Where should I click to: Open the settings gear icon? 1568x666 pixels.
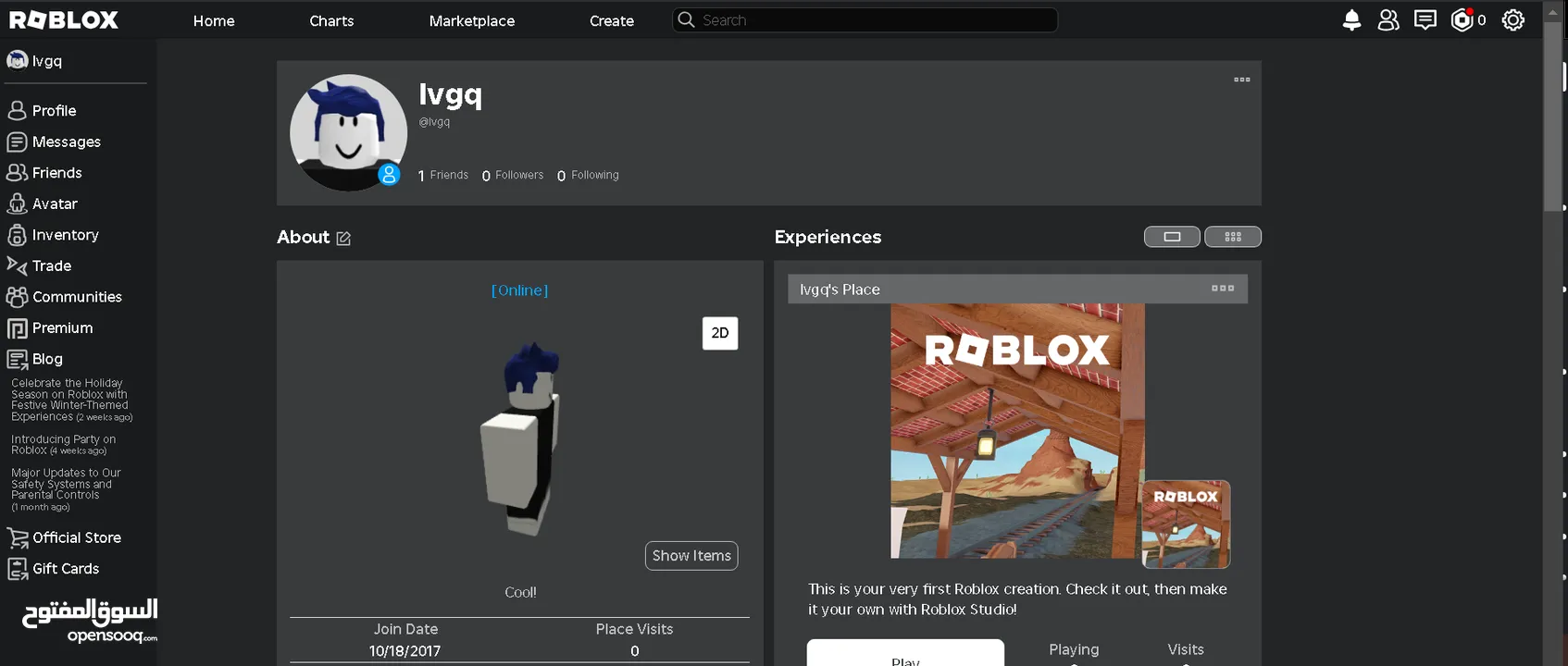point(1513,20)
